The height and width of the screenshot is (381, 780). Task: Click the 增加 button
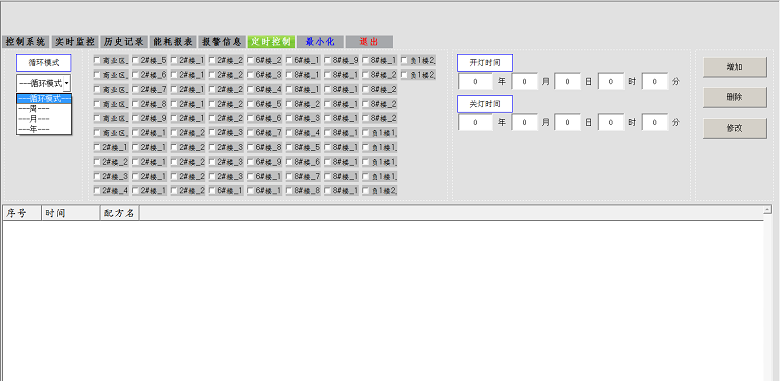click(735, 67)
